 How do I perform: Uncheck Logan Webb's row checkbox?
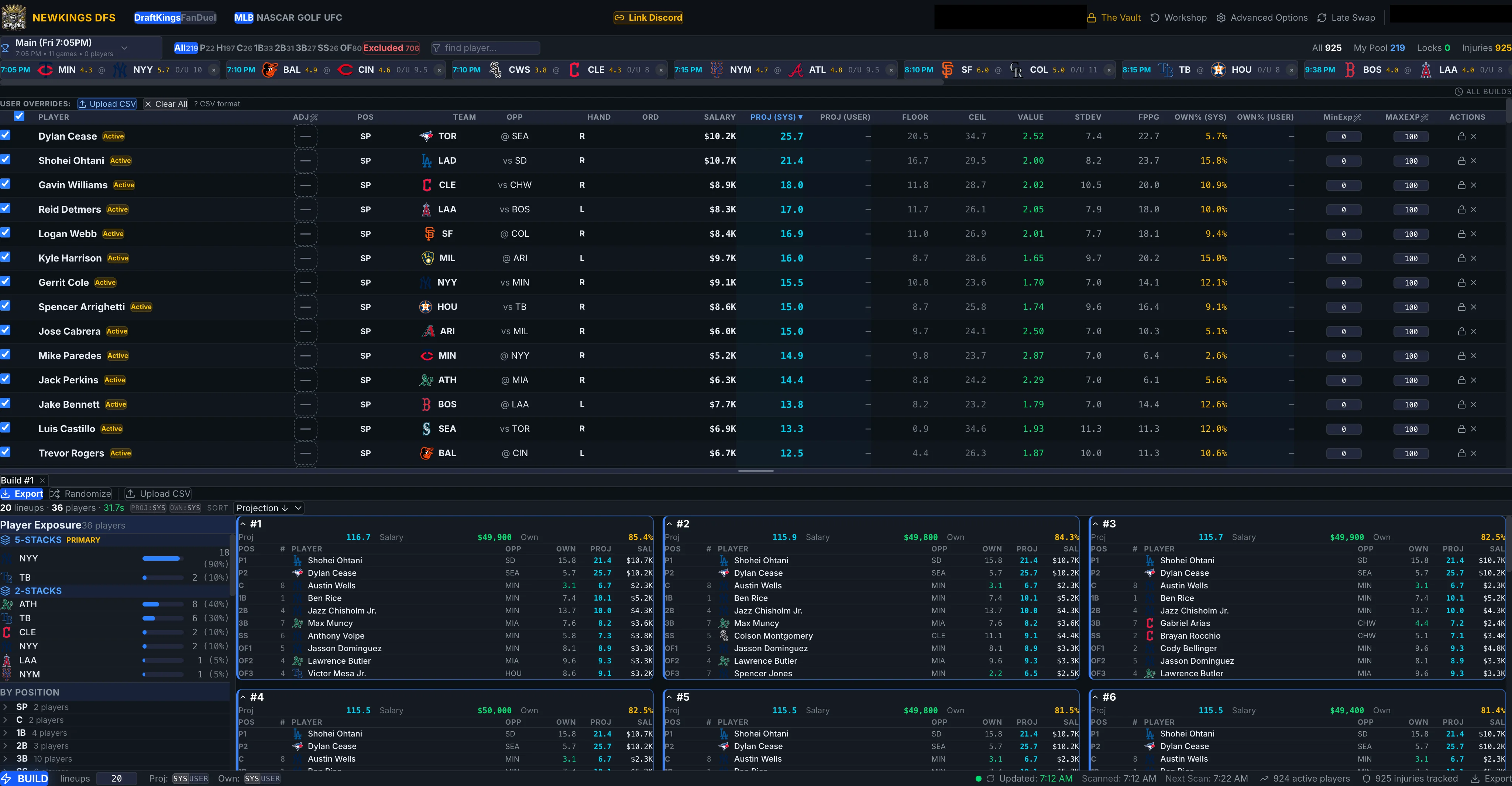[x=5, y=233]
